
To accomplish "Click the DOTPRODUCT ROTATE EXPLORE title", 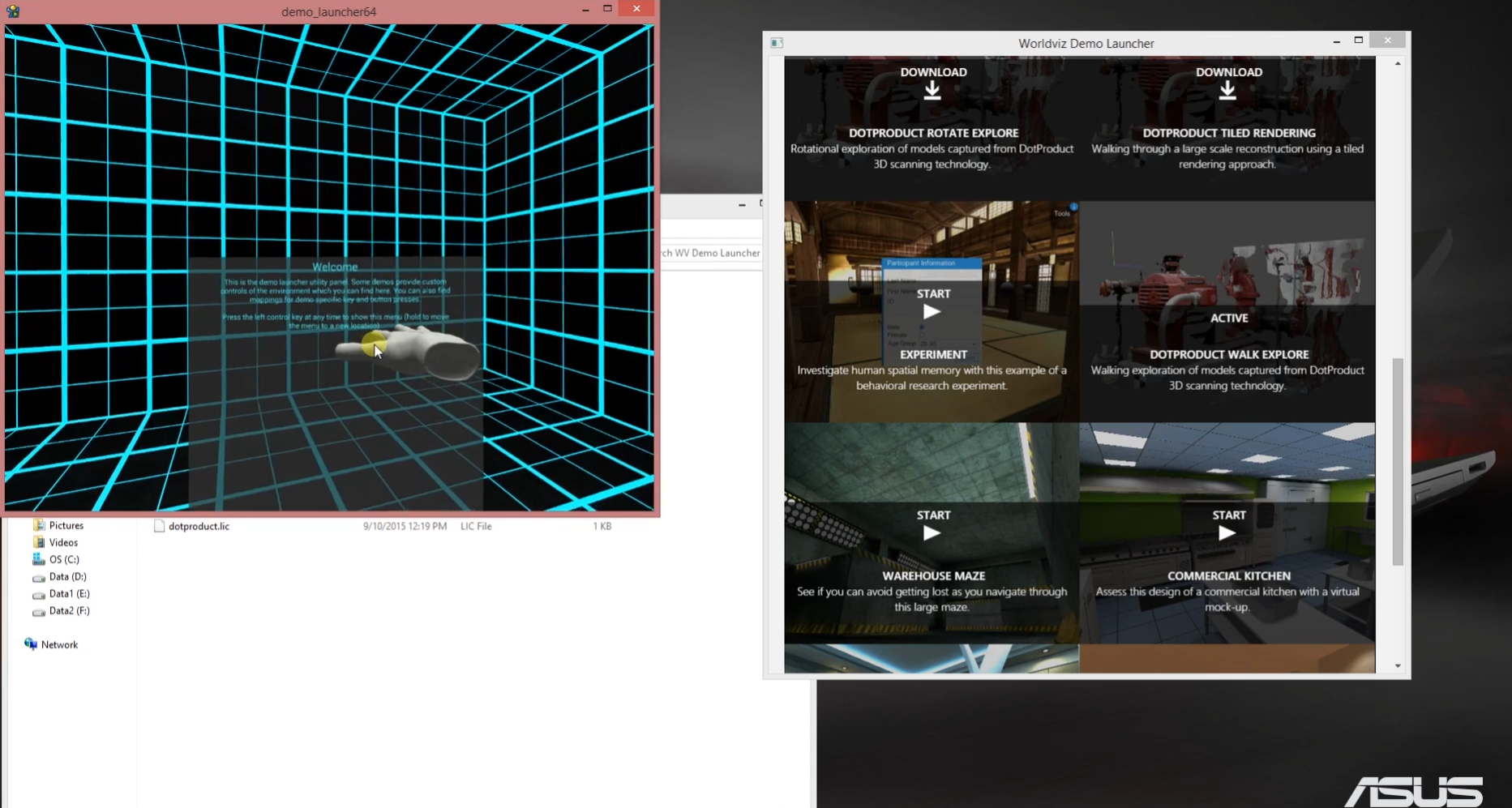I will [x=933, y=133].
